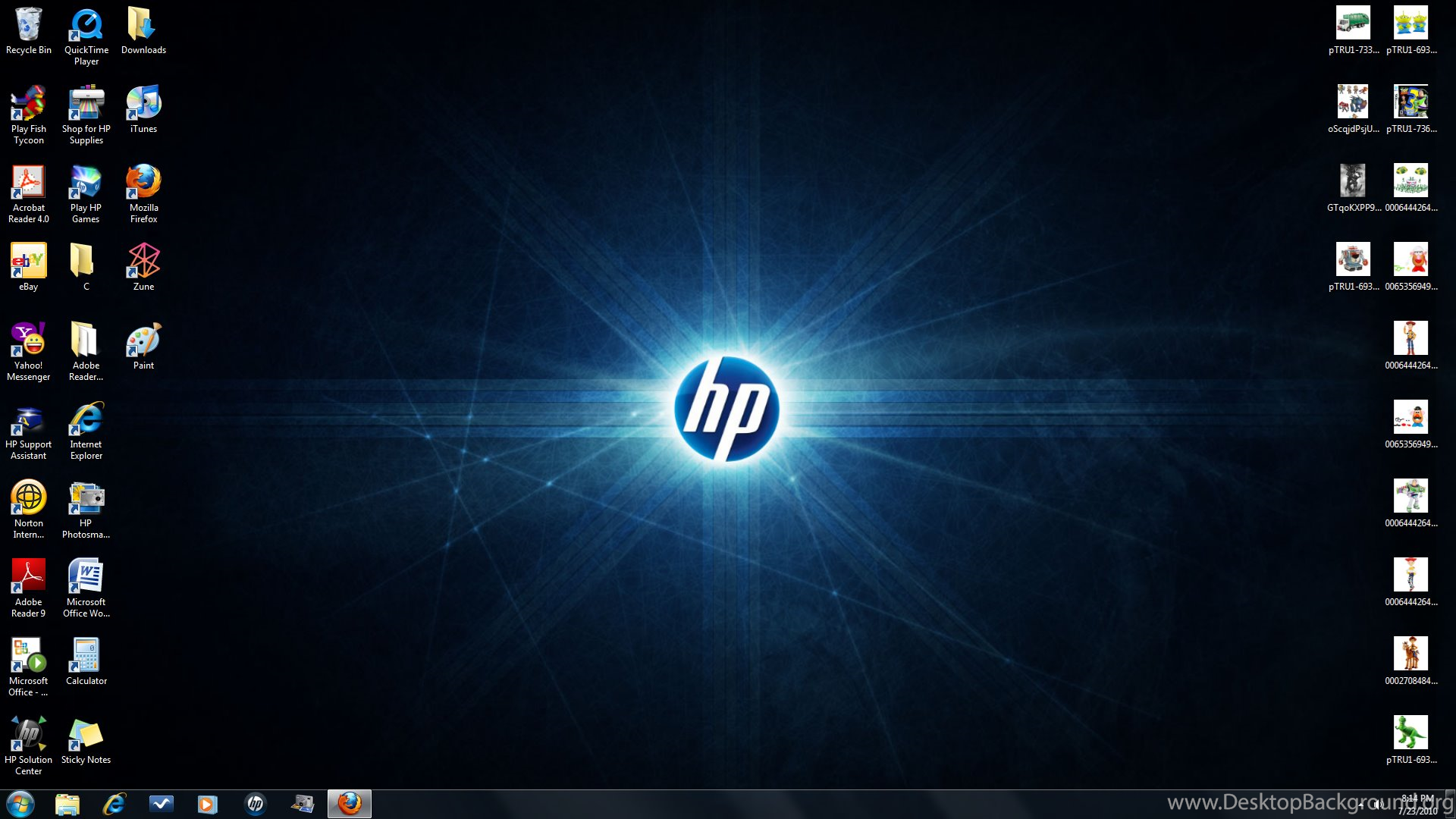The width and height of the screenshot is (1456, 819).
Task: Click the Norton Internet shortcut on desktop
Action: coord(29,509)
